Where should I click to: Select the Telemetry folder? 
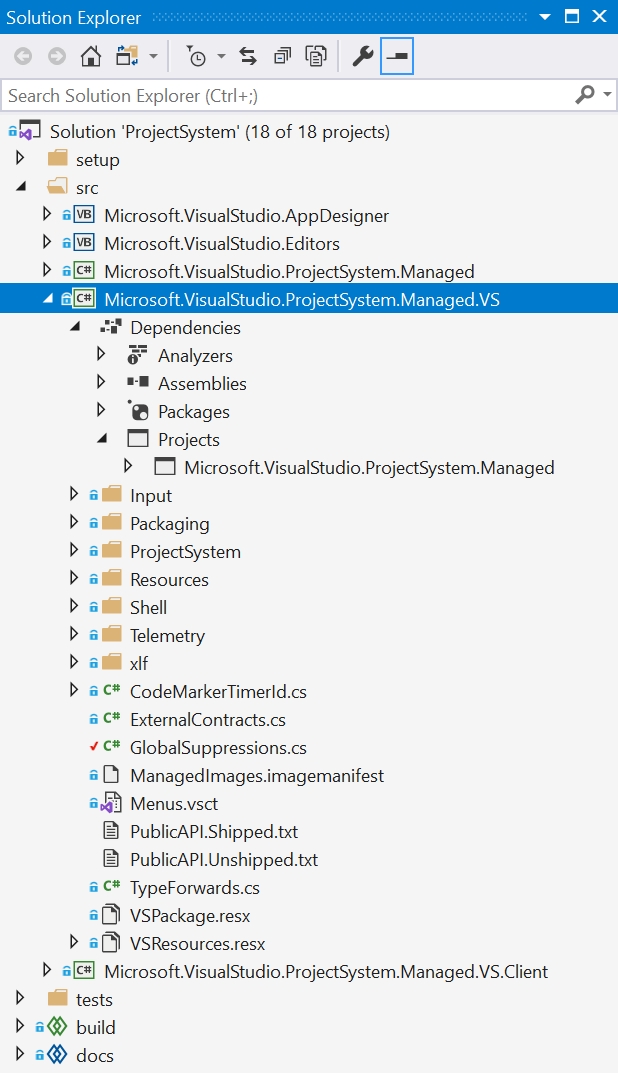coord(168,635)
